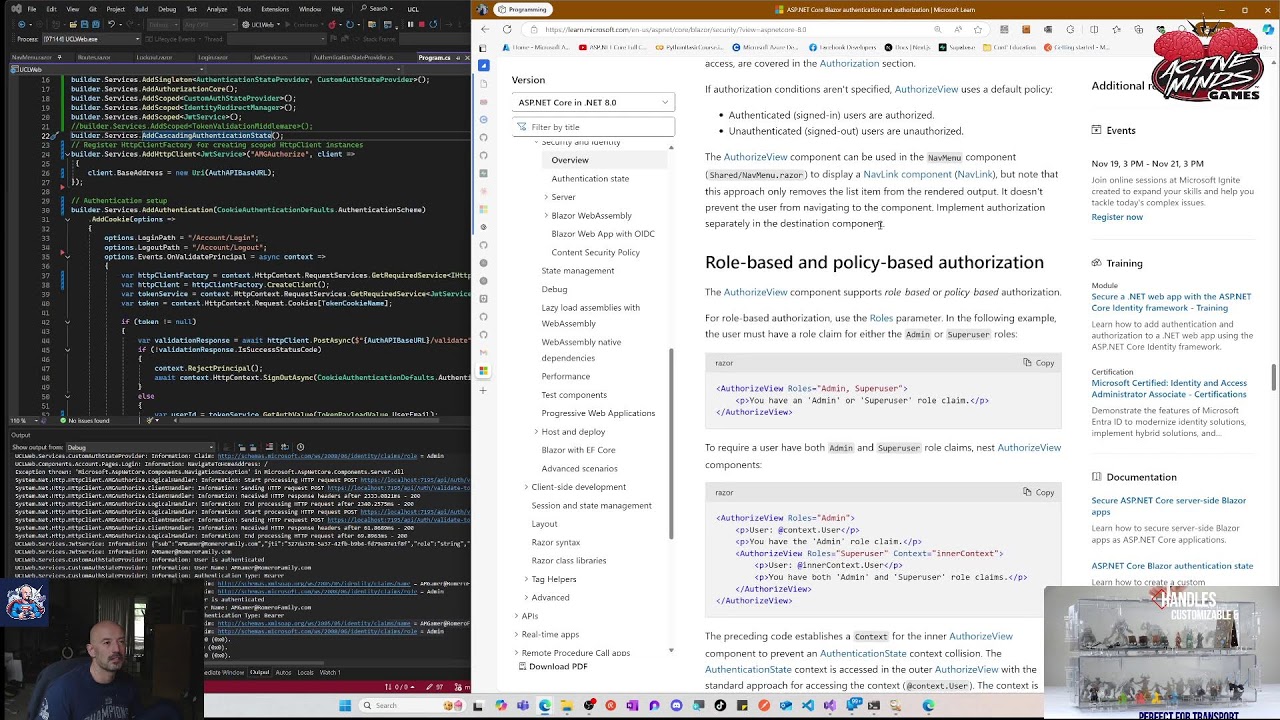The width and height of the screenshot is (1280, 720).
Task: Open the Facebook Developers bookmark
Action: click(843, 47)
